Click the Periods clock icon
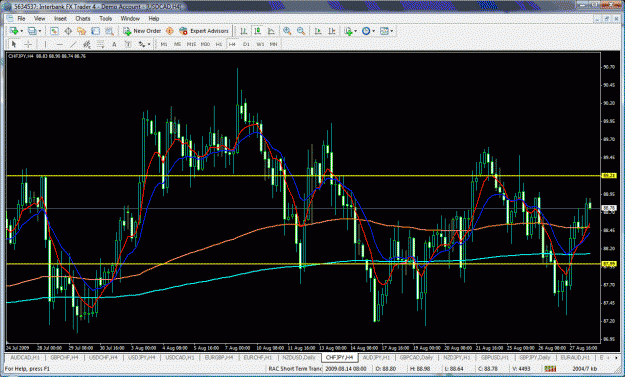625x377 pixels. pyautogui.click(x=366, y=31)
